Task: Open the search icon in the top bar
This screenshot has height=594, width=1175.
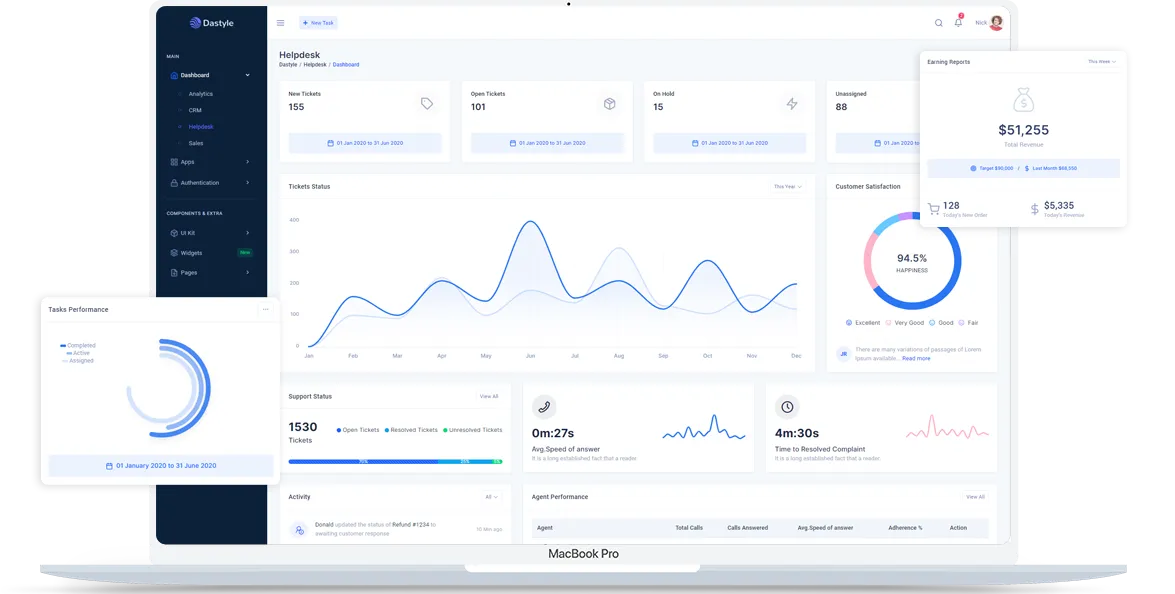Action: 938,22
